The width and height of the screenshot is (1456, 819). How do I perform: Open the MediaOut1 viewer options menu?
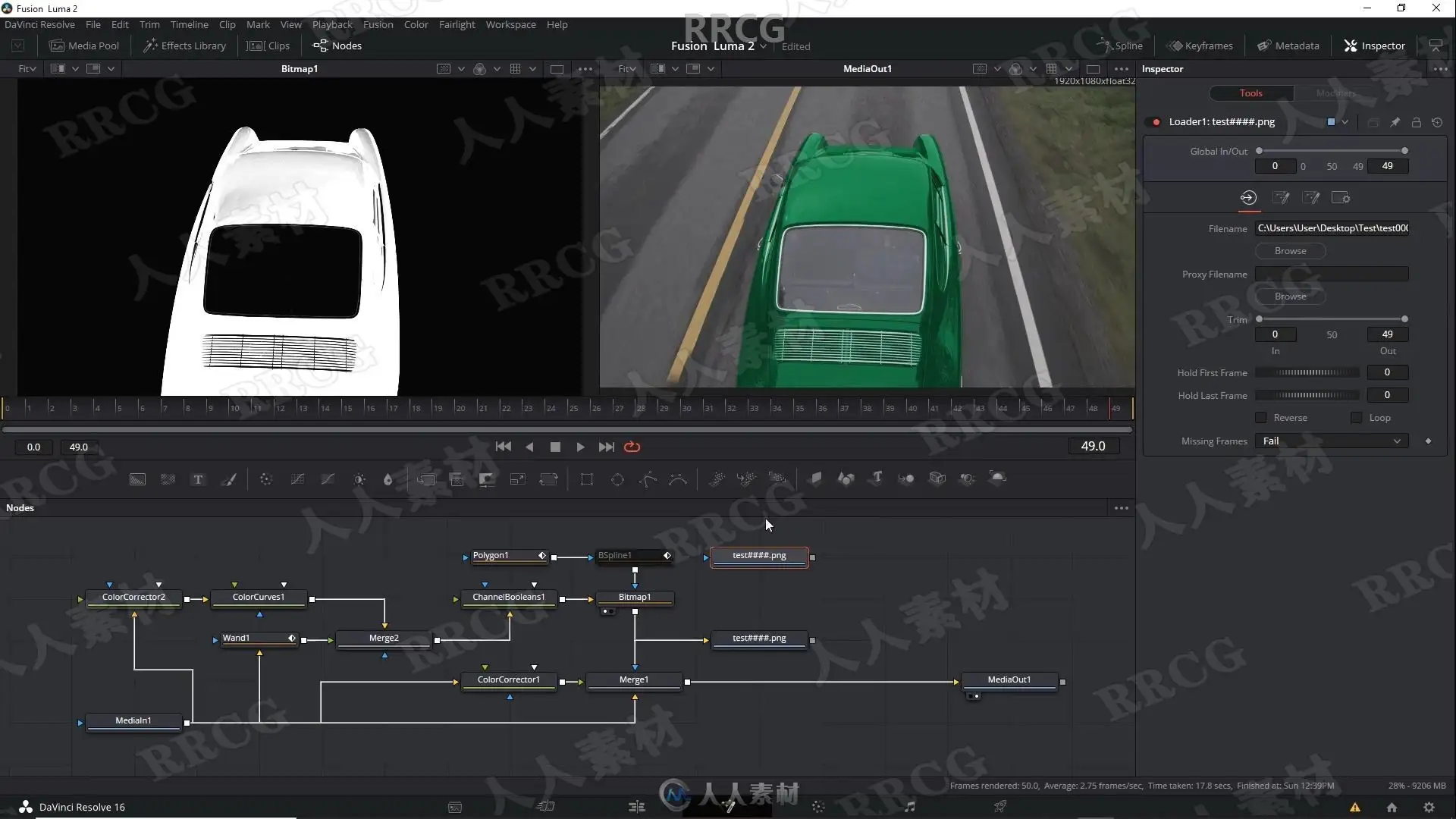[x=1122, y=69]
